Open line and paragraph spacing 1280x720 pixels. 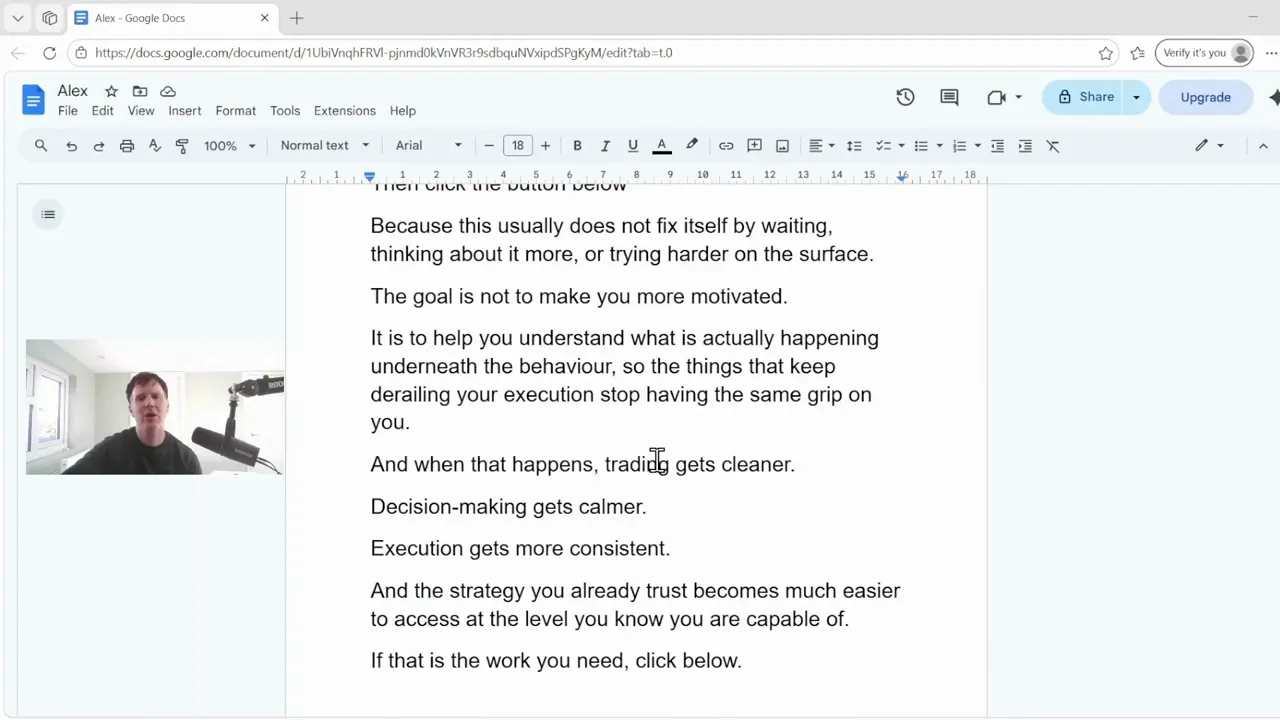pyautogui.click(x=854, y=146)
